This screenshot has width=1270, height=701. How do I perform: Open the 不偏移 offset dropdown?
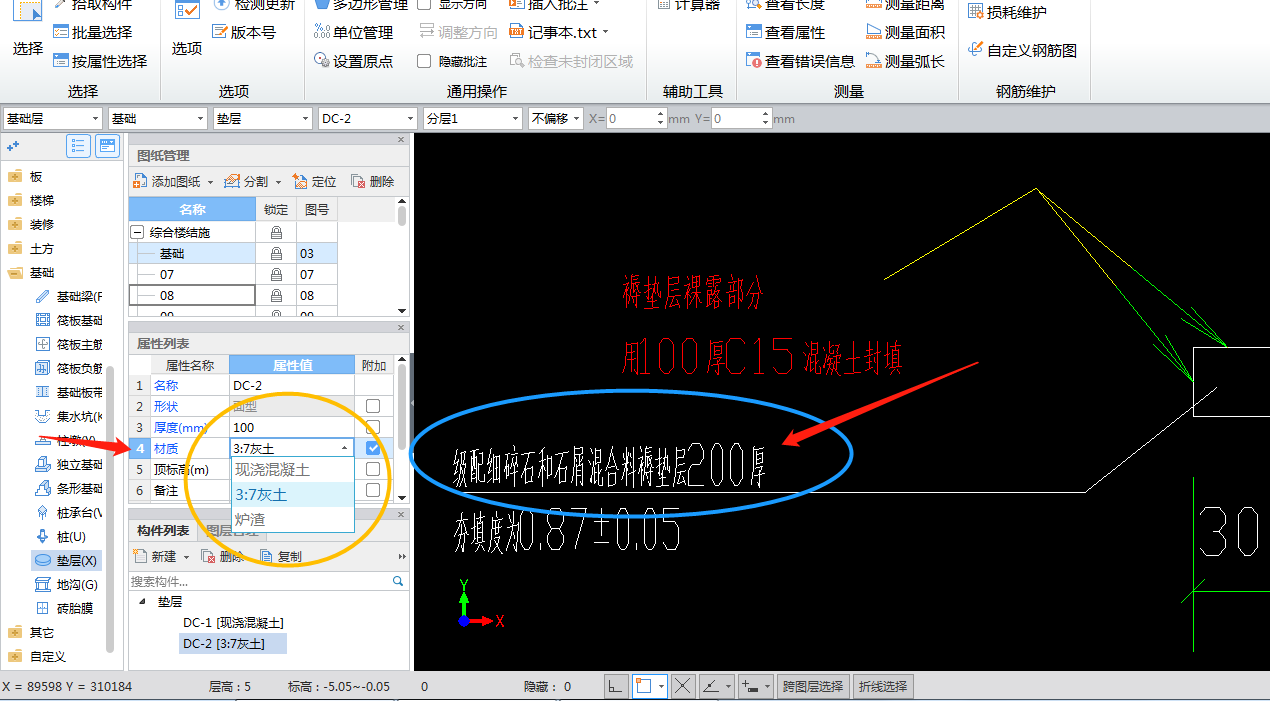click(555, 118)
